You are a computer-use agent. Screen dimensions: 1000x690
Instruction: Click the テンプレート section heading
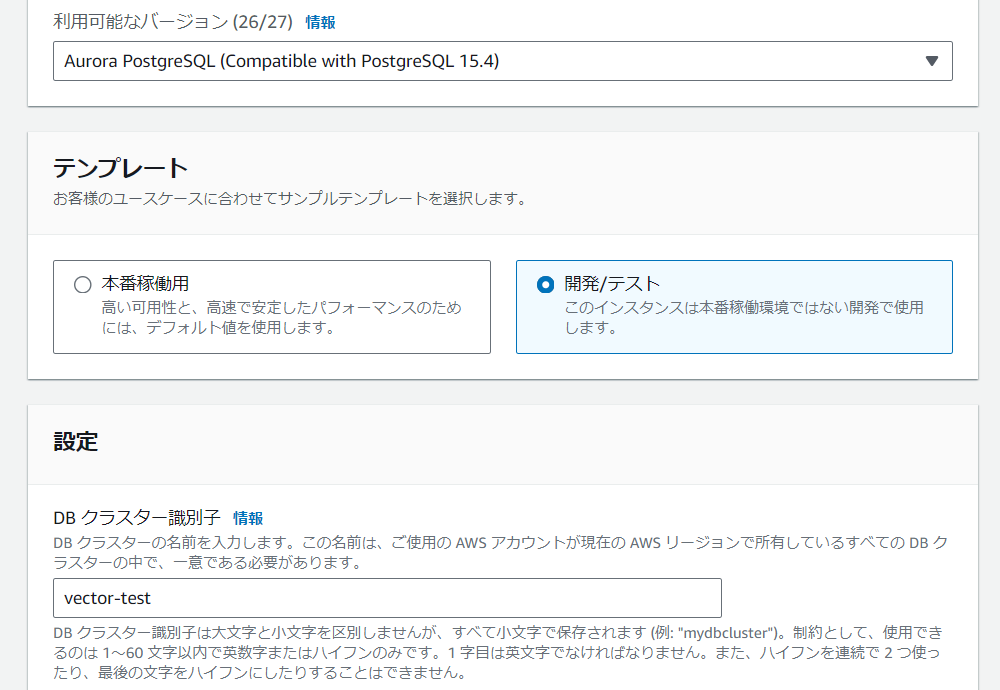[x=99, y=171]
